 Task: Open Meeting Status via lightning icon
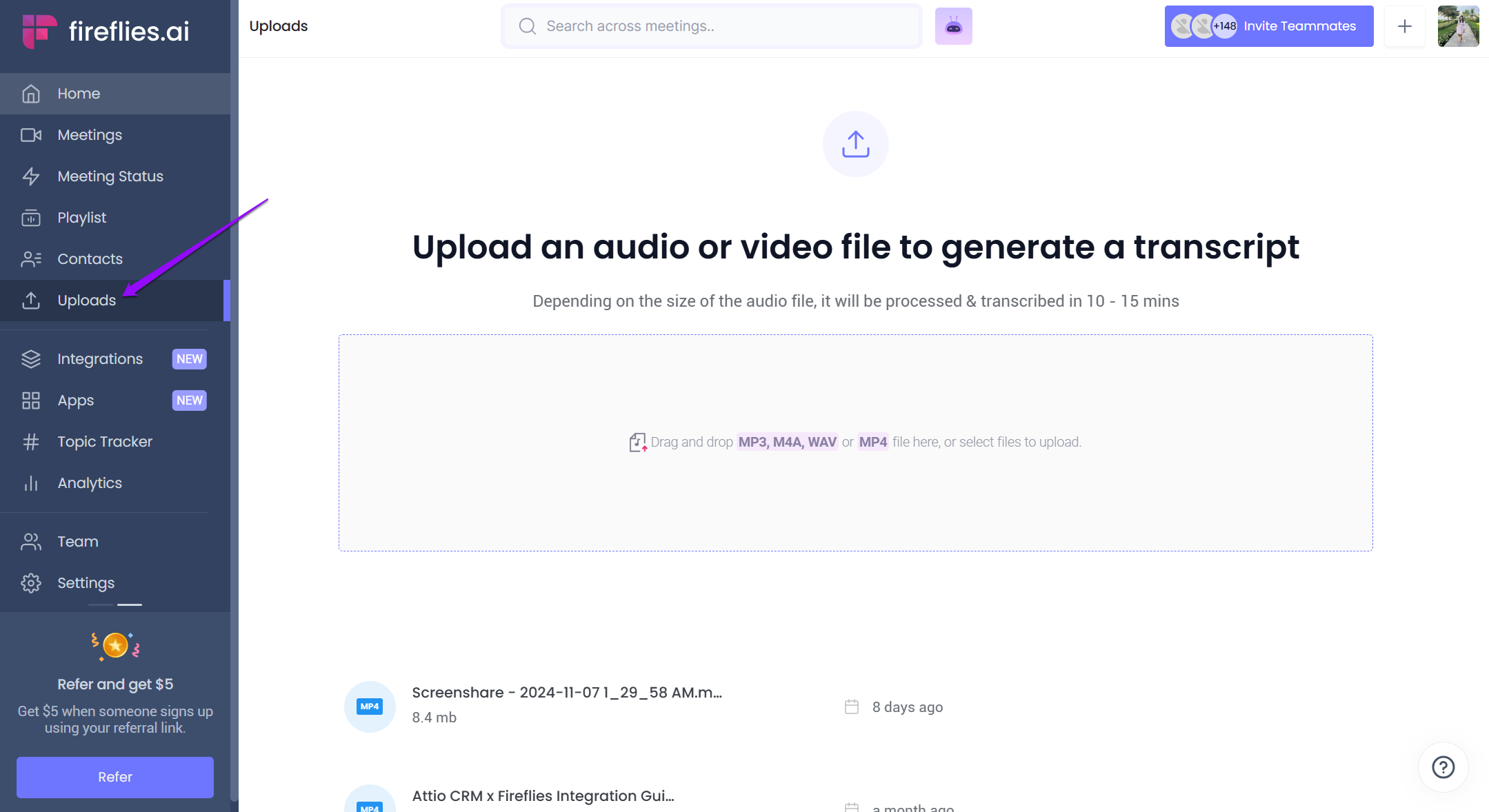point(31,176)
